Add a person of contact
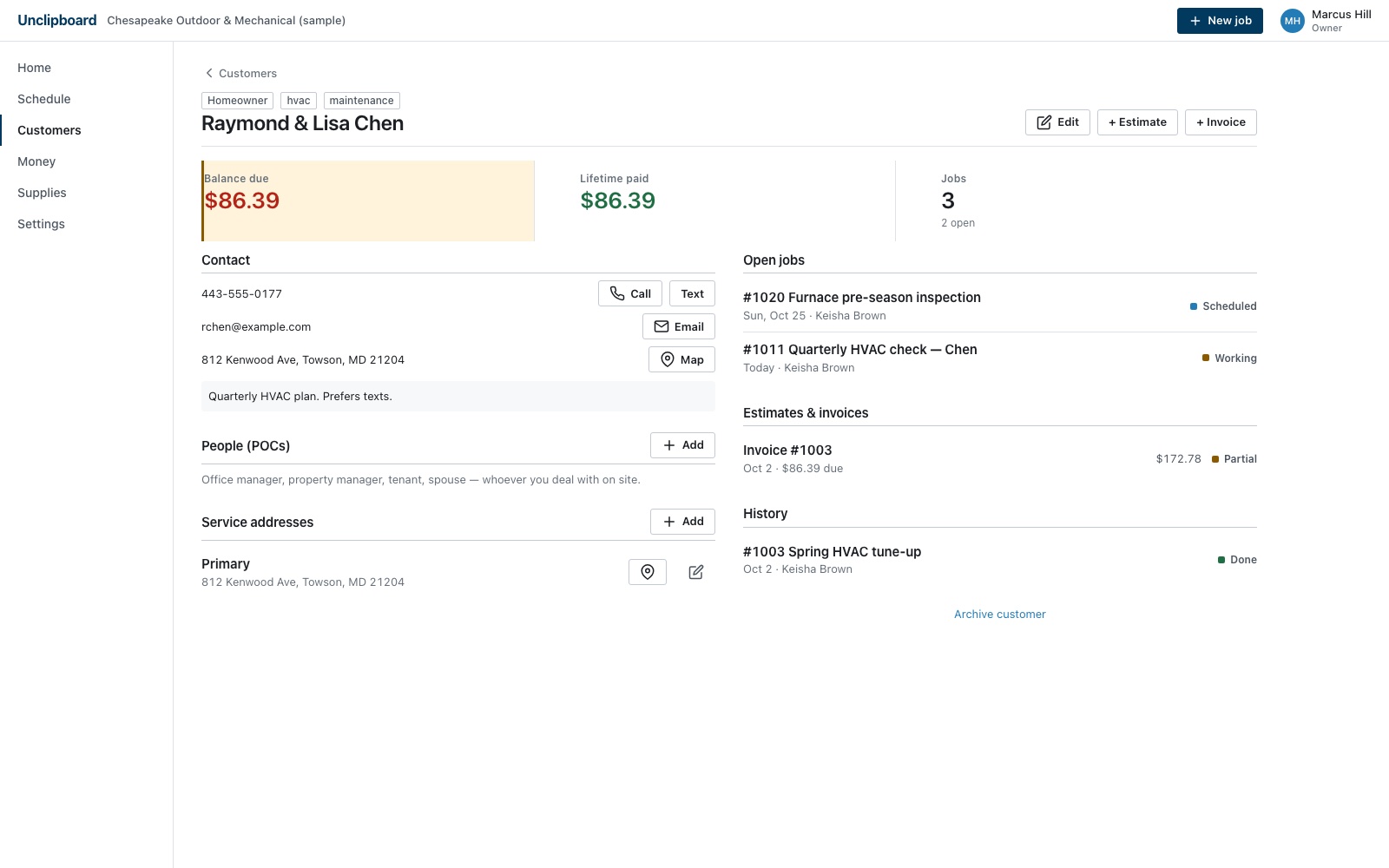The height and width of the screenshot is (868, 1389). pos(682,445)
